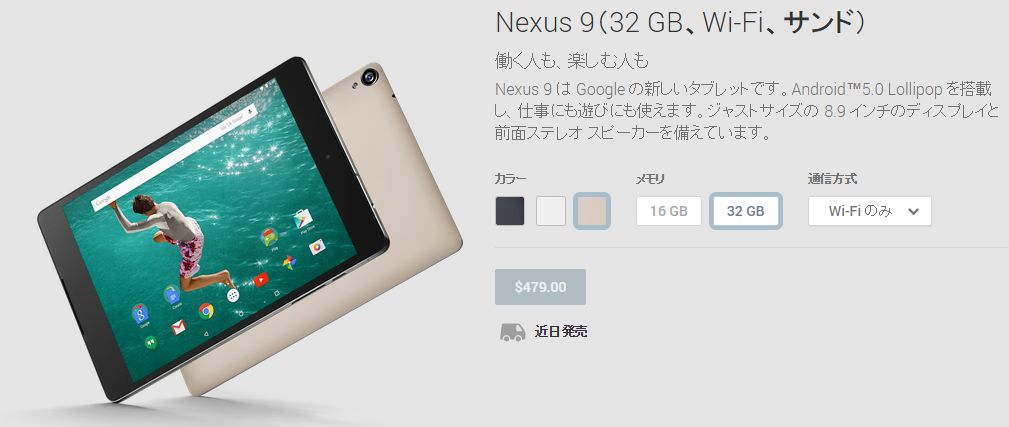Click the Gmail icon on tablet screen
The height and width of the screenshot is (427, 1009).
(178, 327)
